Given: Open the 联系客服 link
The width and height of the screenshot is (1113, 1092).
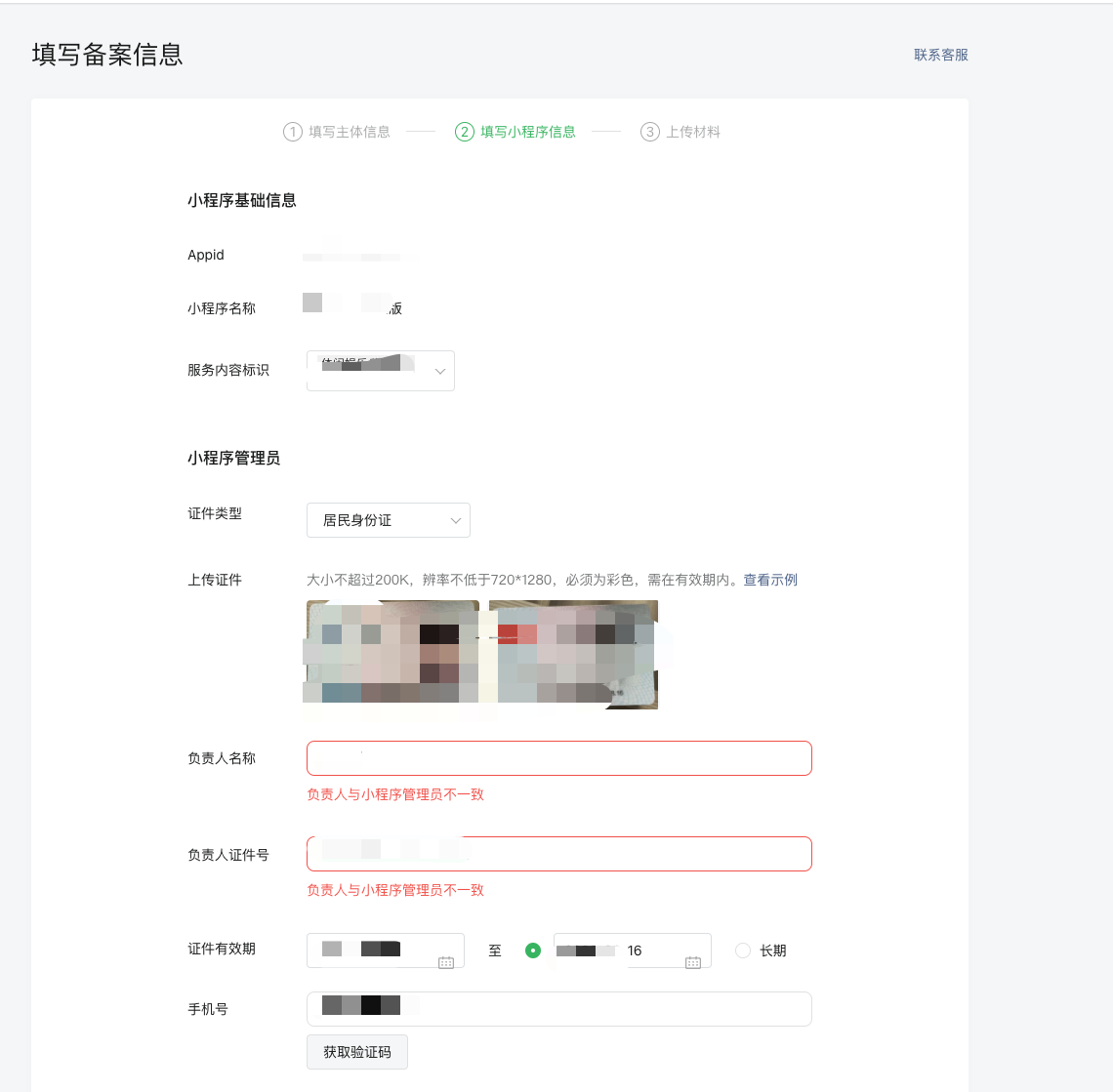Looking at the screenshot, I should point(940,55).
